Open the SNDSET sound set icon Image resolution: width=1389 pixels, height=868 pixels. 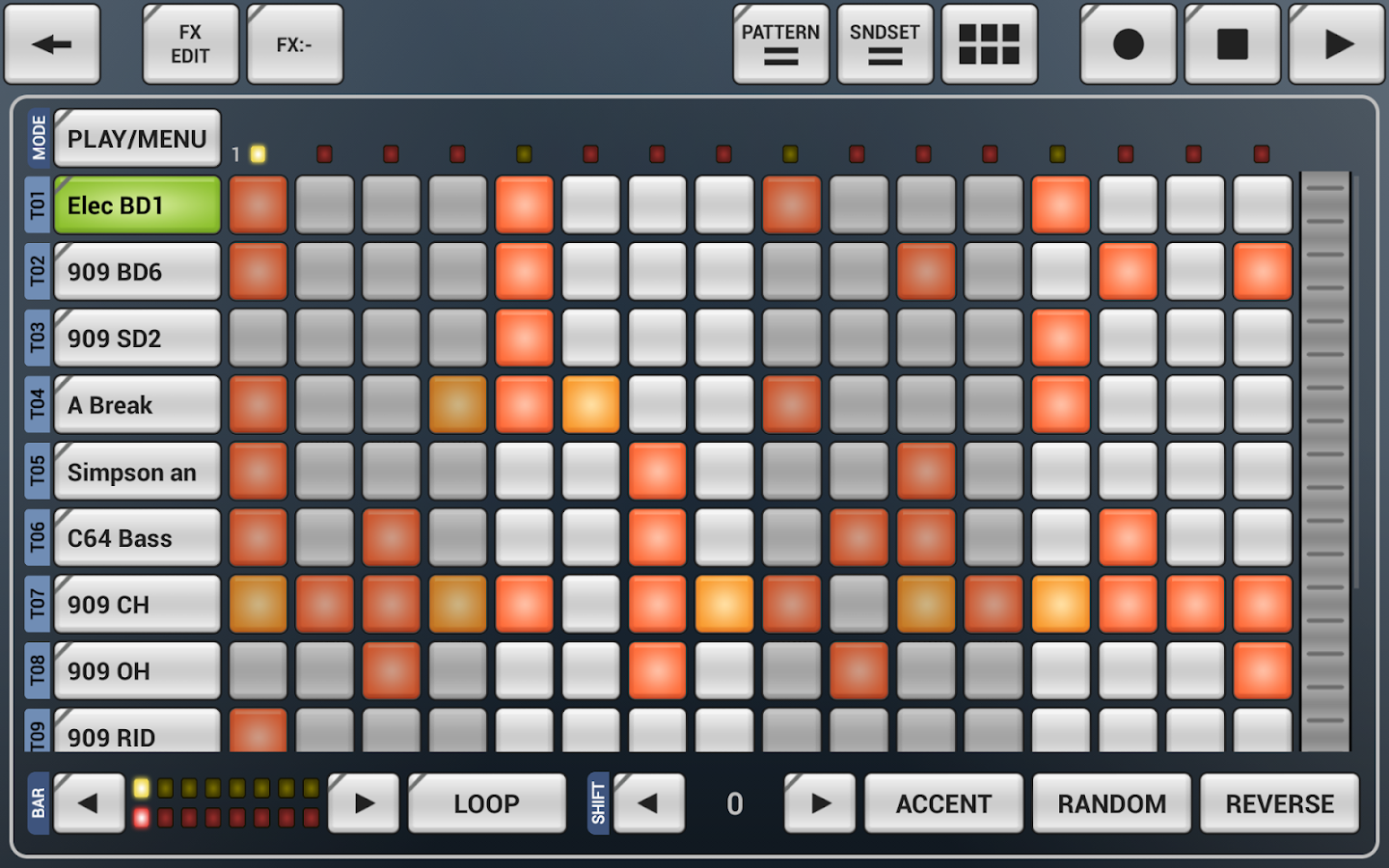(x=885, y=43)
